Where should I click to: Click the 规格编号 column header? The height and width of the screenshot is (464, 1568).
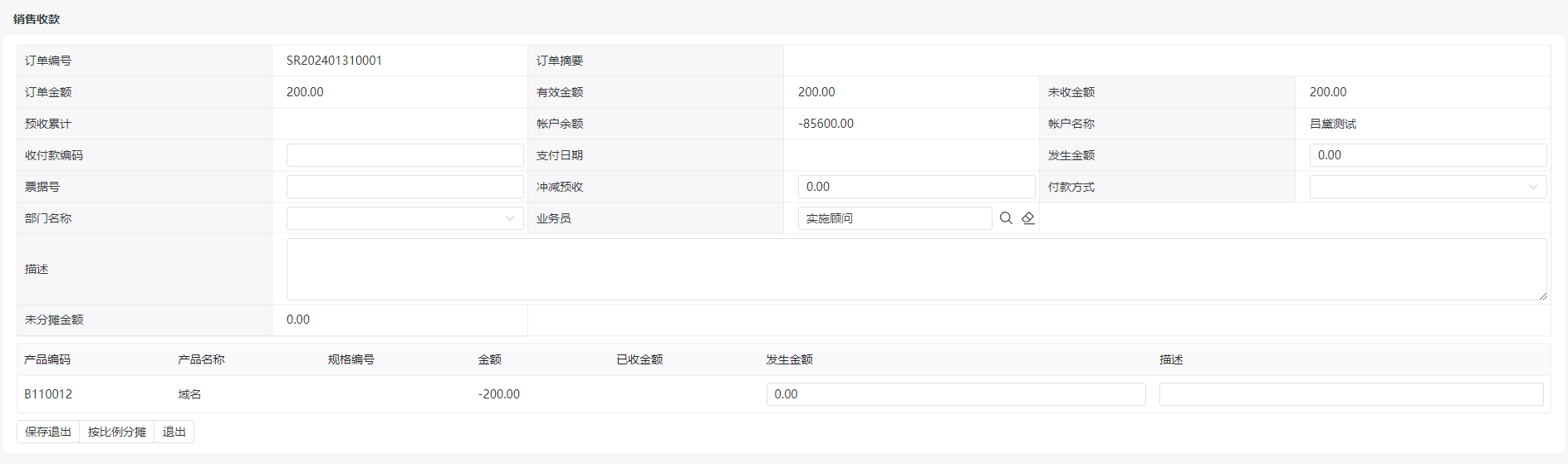coord(351,359)
